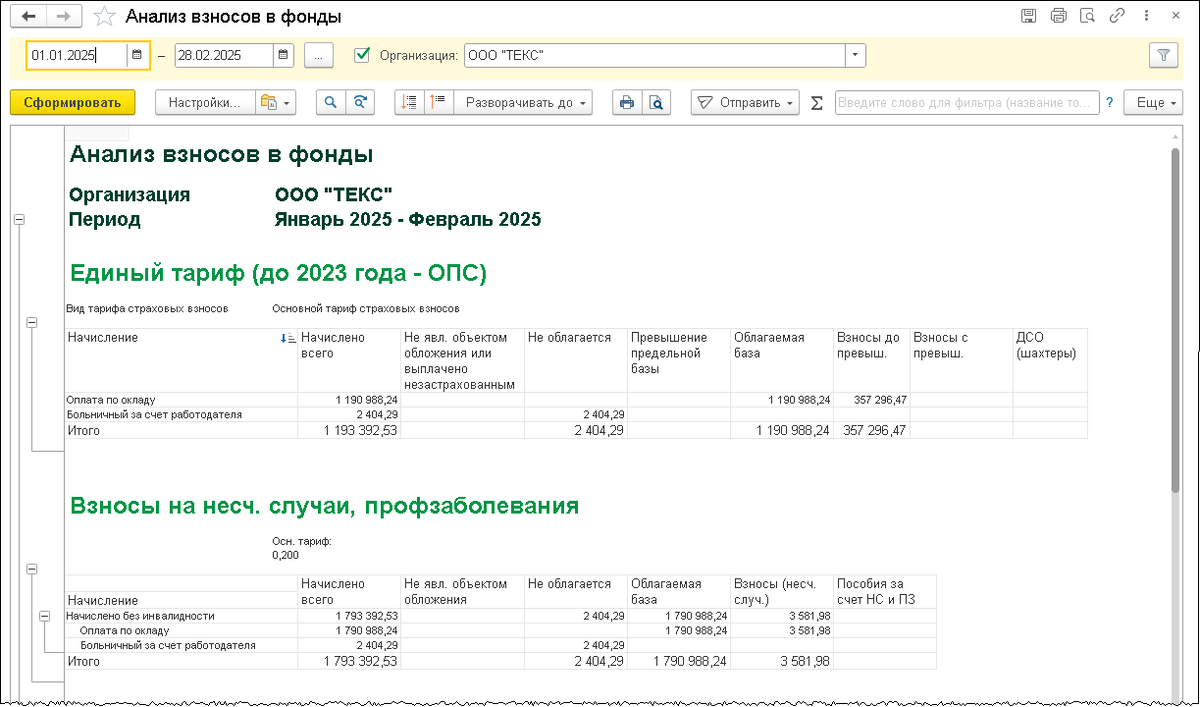Toggle the Организация checkbox

tap(363, 56)
